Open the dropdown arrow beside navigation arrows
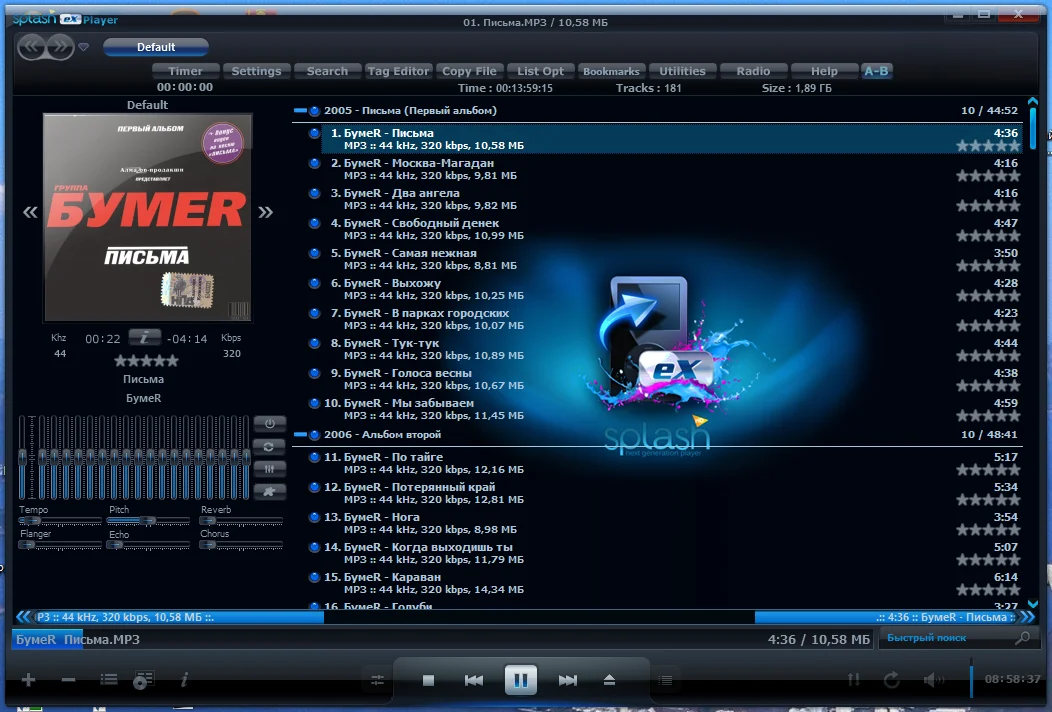This screenshot has width=1052, height=712. tap(83, 47)
